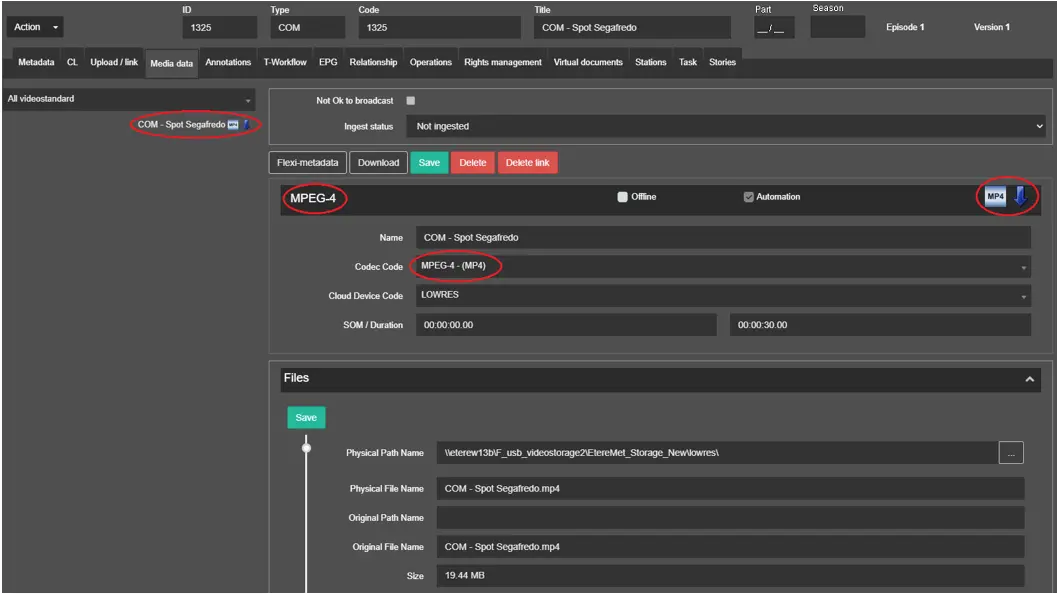Click the MP4 format icon in MPEG-4 header
Screen dimensions: 1057x594
[x=995, y=197]
